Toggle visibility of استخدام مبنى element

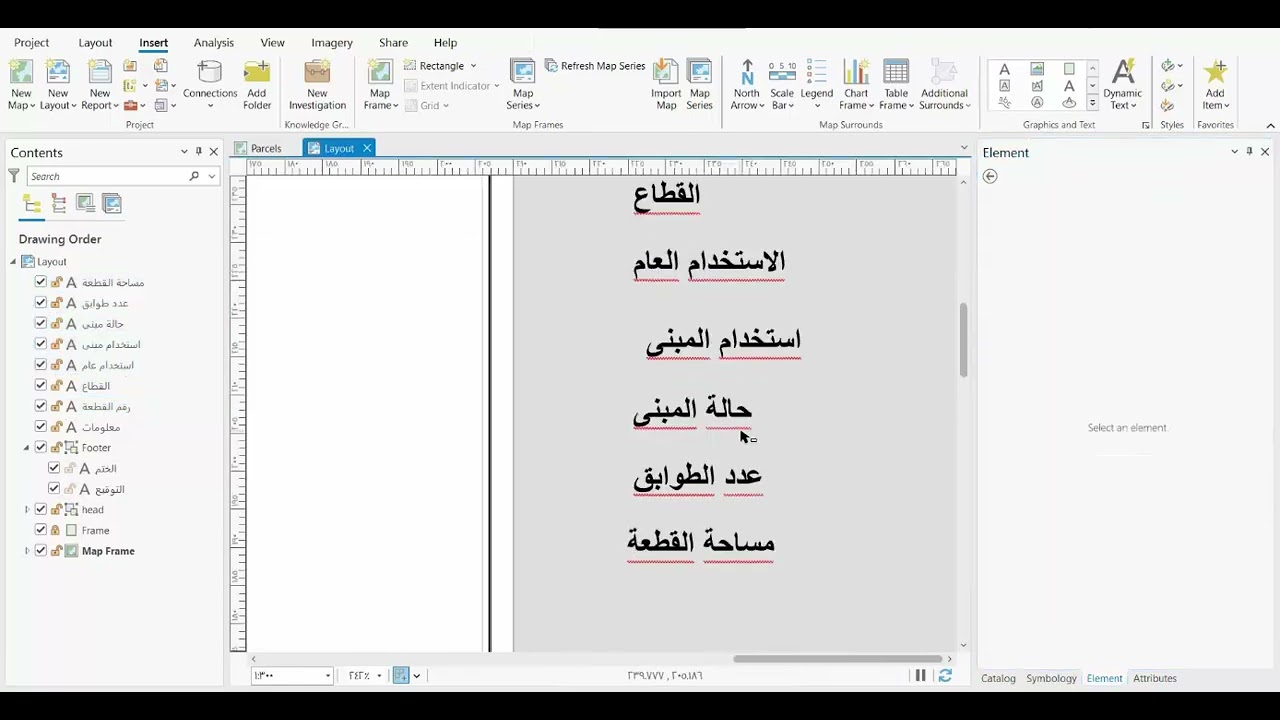(40, 344)
